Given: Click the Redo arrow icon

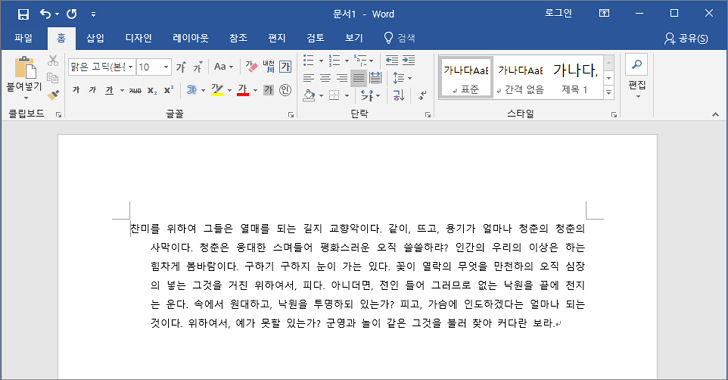Looking at the screenshot, I should click(x=72, y=14).
